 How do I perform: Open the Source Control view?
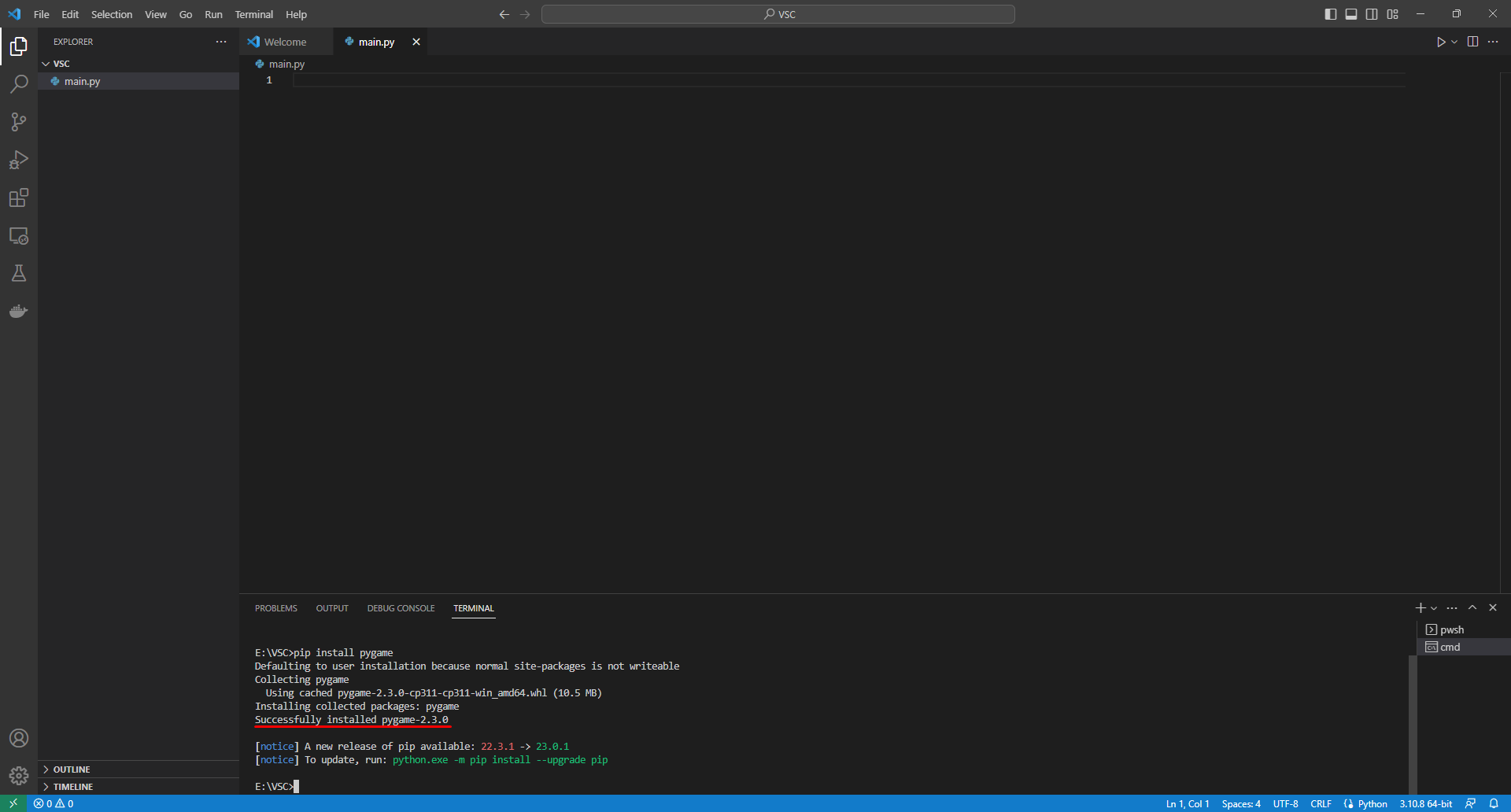[x=19, y=122]
